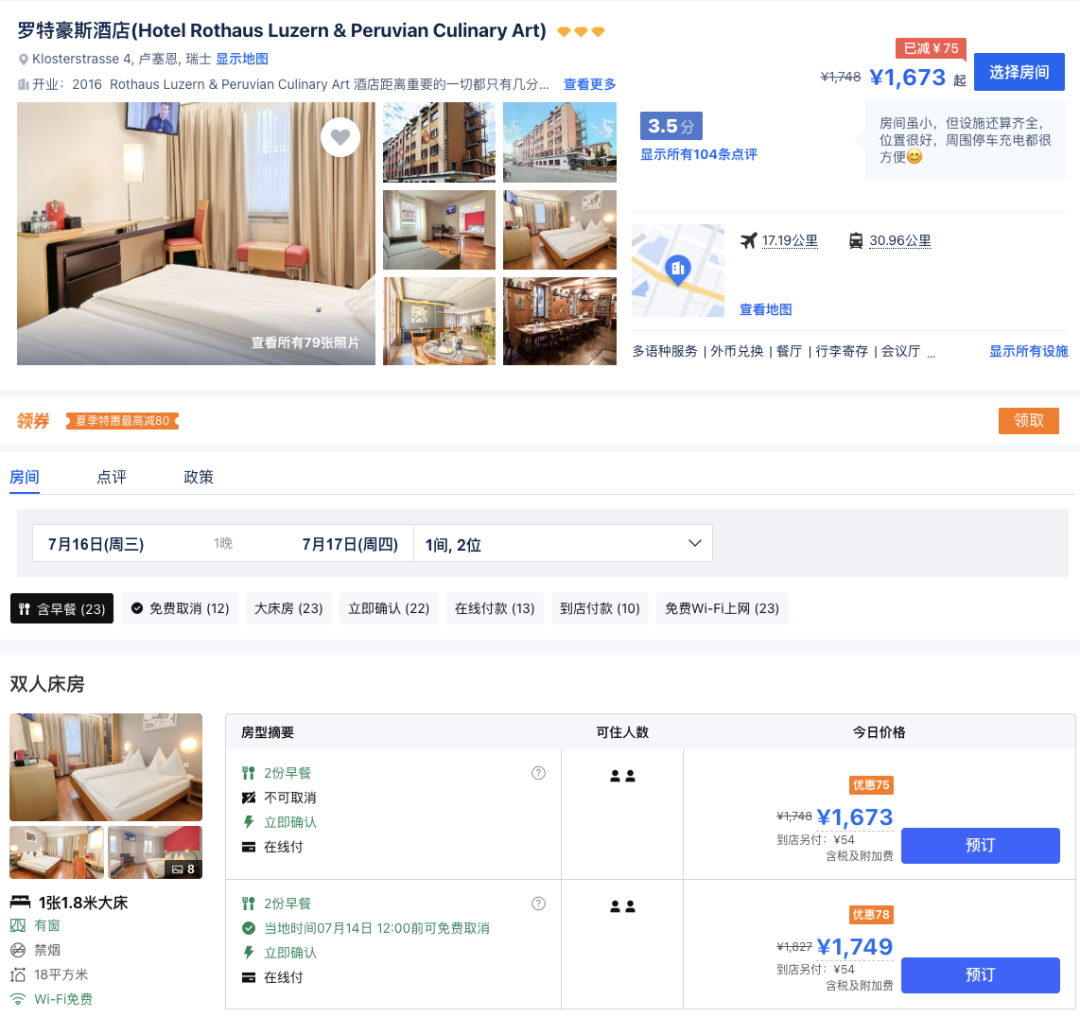Viewport: 1080px width, 1018px height.
Task: Click the 已减¥75 discount badge
Action: click(931, 48)
